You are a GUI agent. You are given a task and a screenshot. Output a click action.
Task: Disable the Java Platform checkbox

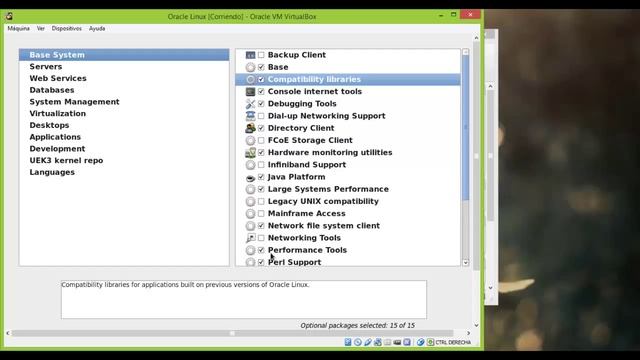tap(261, 177)
